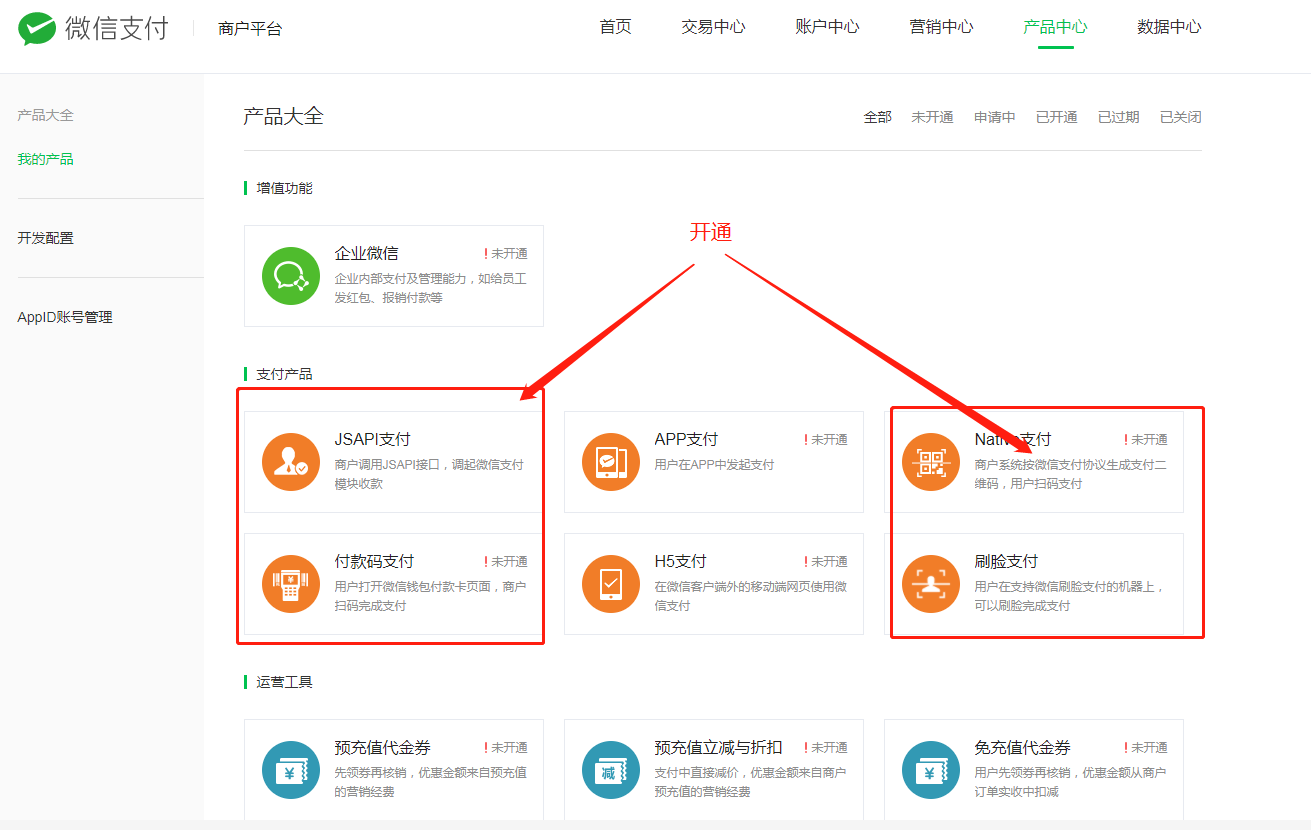
Task: Click 刷脸支付 description about 刷脸完成支付
Action: coord(1069,596)
